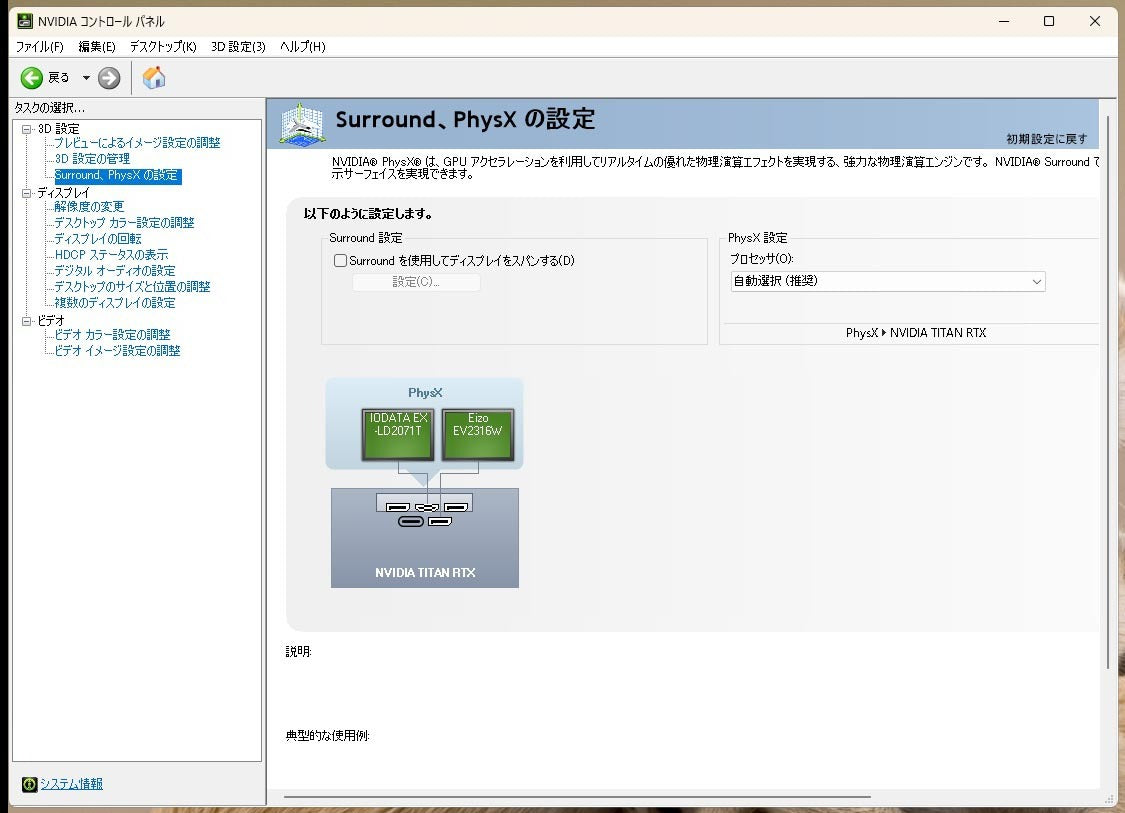
Task: Enable Surround span displays checkbox
Action: tap(341, 260)
